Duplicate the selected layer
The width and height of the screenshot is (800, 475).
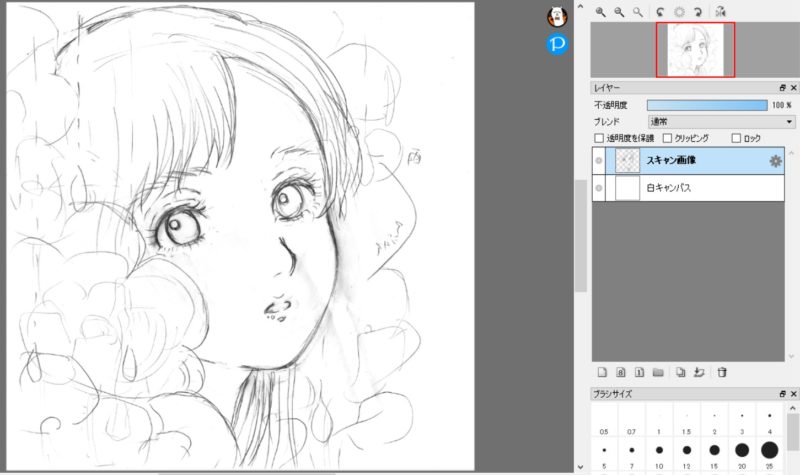[x=680, y=372]
